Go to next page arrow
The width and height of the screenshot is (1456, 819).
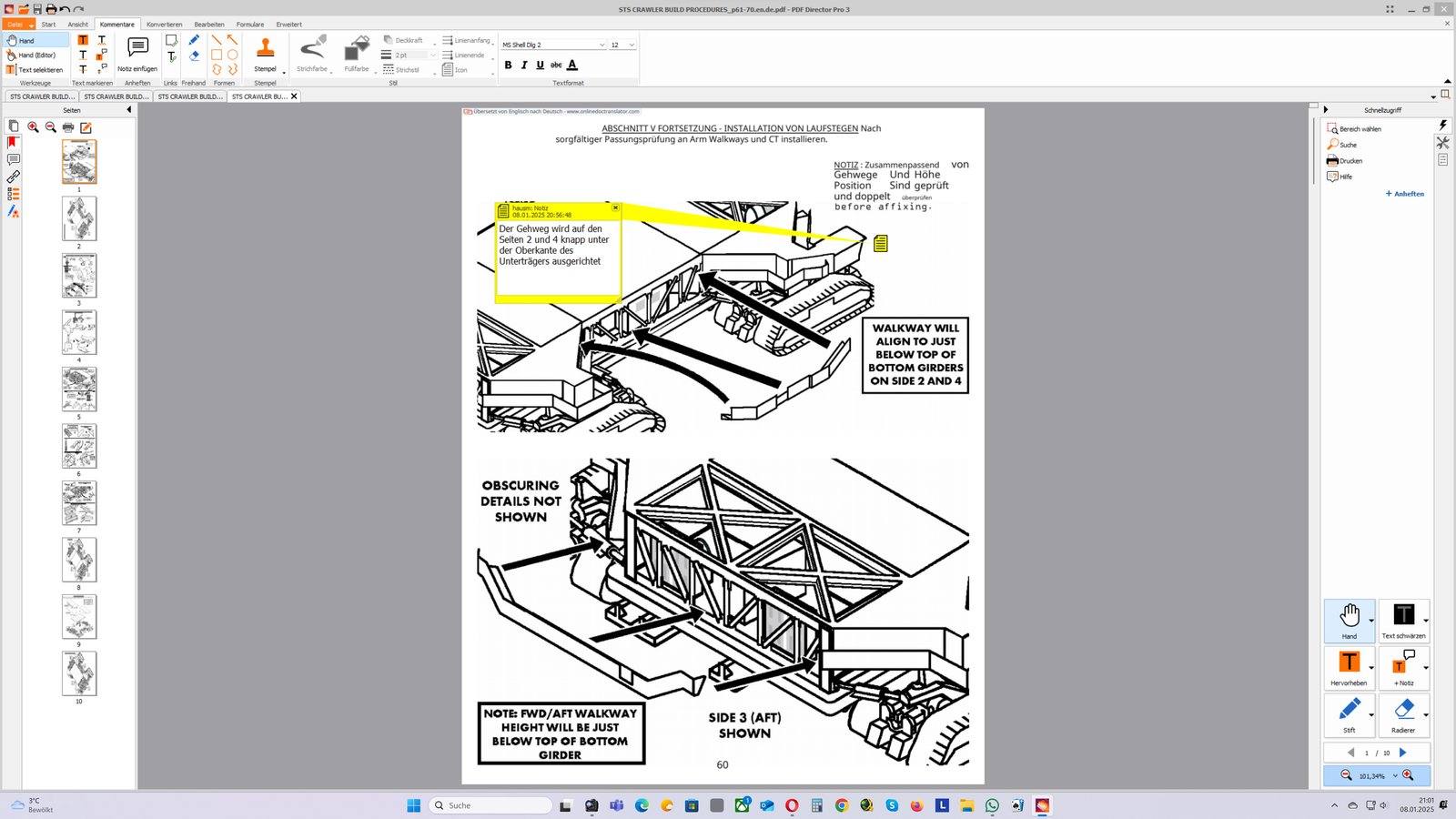[x=1403, y=753]
